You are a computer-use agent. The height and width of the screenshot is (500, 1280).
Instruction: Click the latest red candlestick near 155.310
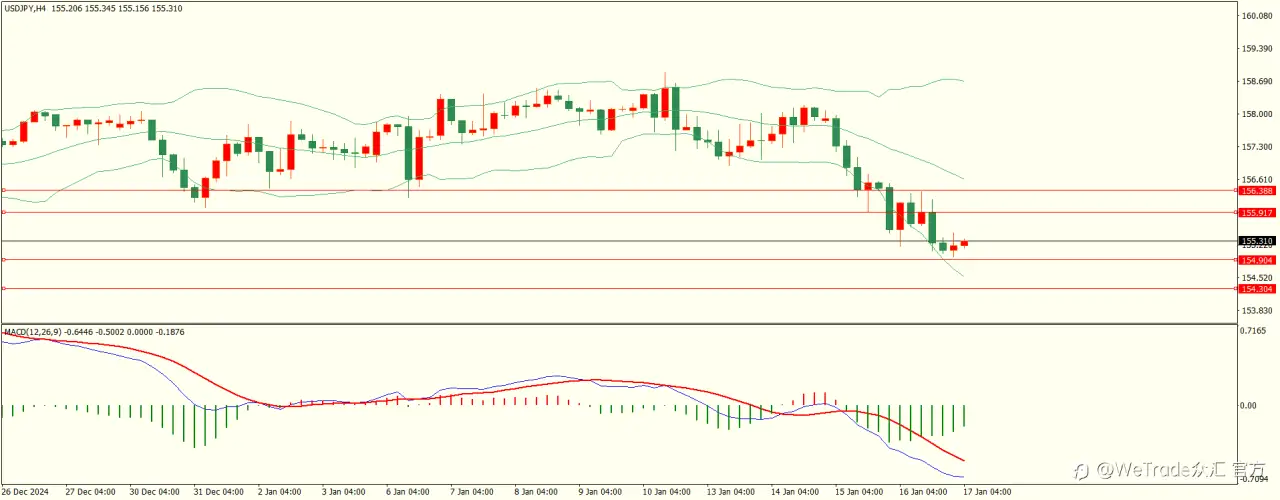pos(964,243)
